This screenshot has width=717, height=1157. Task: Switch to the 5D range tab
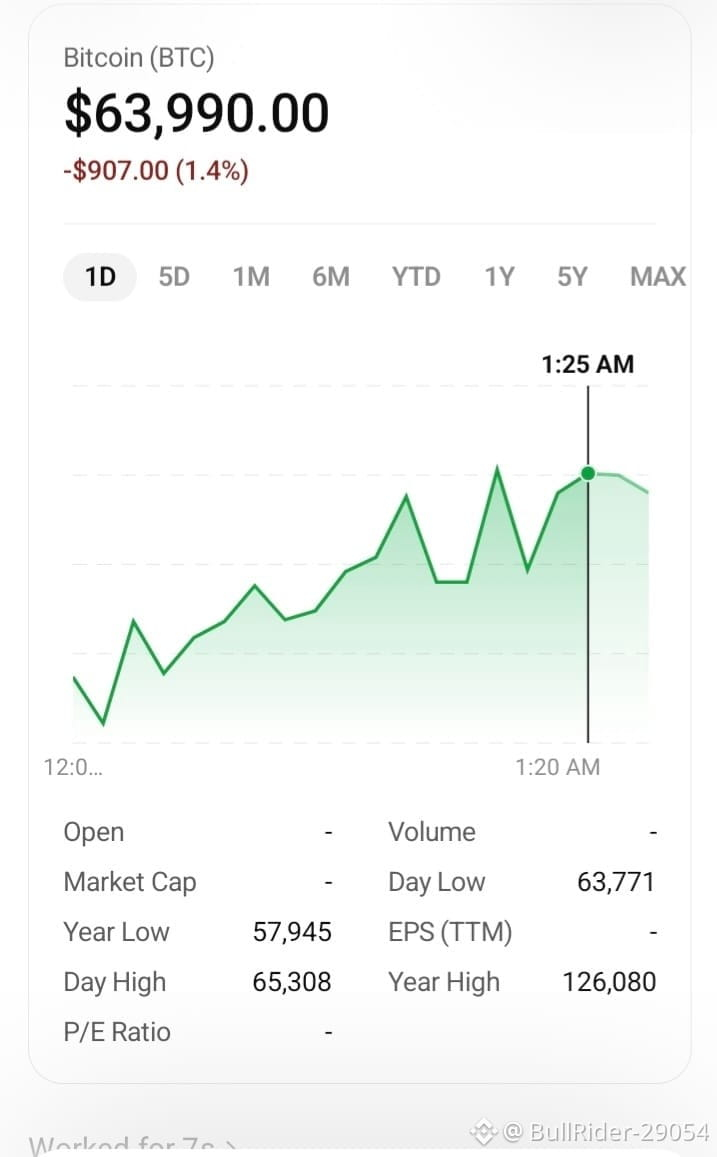pos(174,277)
